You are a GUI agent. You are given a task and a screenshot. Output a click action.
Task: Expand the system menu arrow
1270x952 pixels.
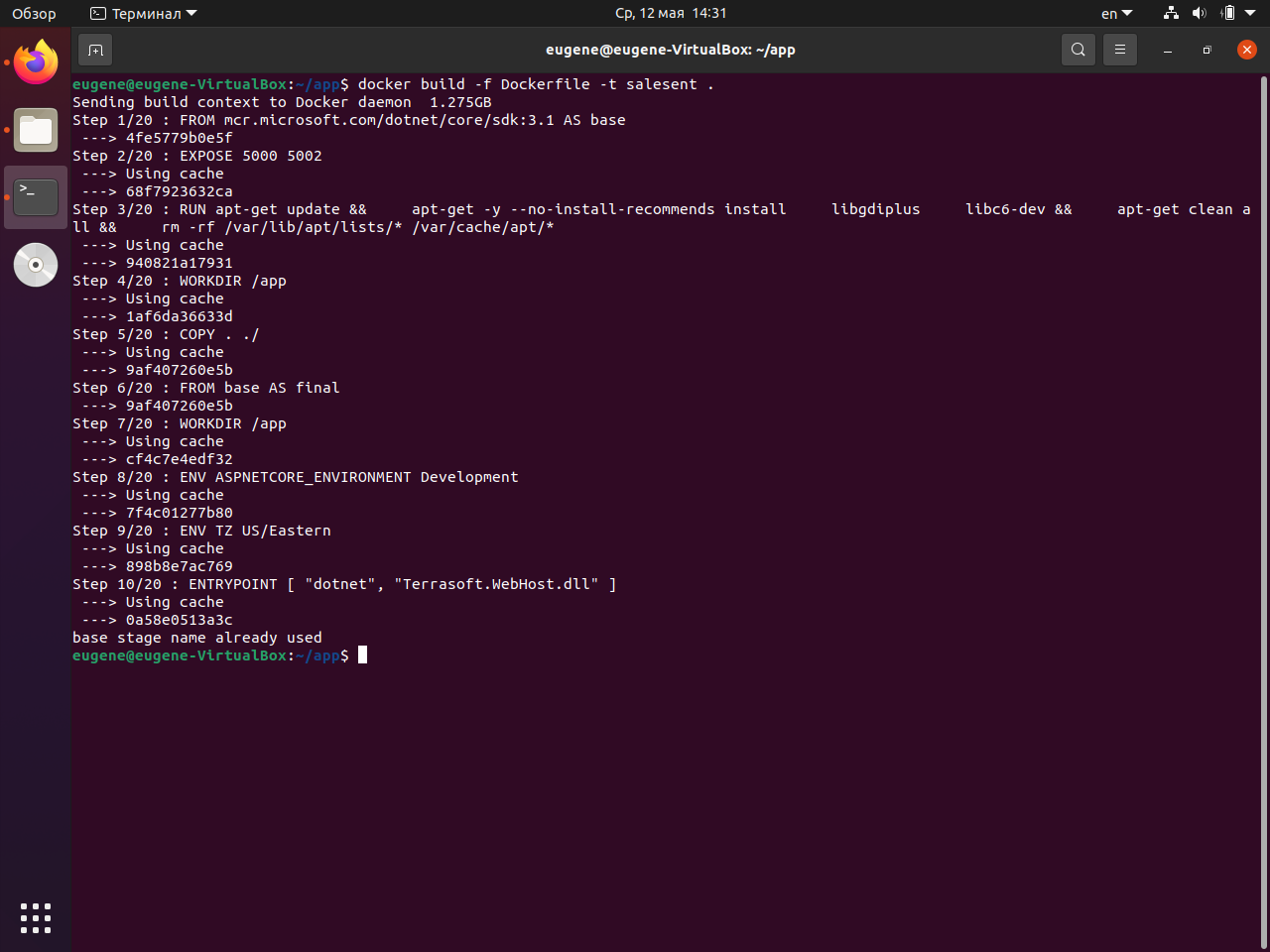tap(1250, 13)
